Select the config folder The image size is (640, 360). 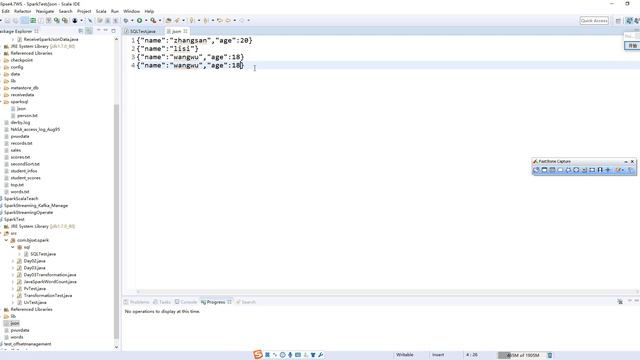point(17,67)
